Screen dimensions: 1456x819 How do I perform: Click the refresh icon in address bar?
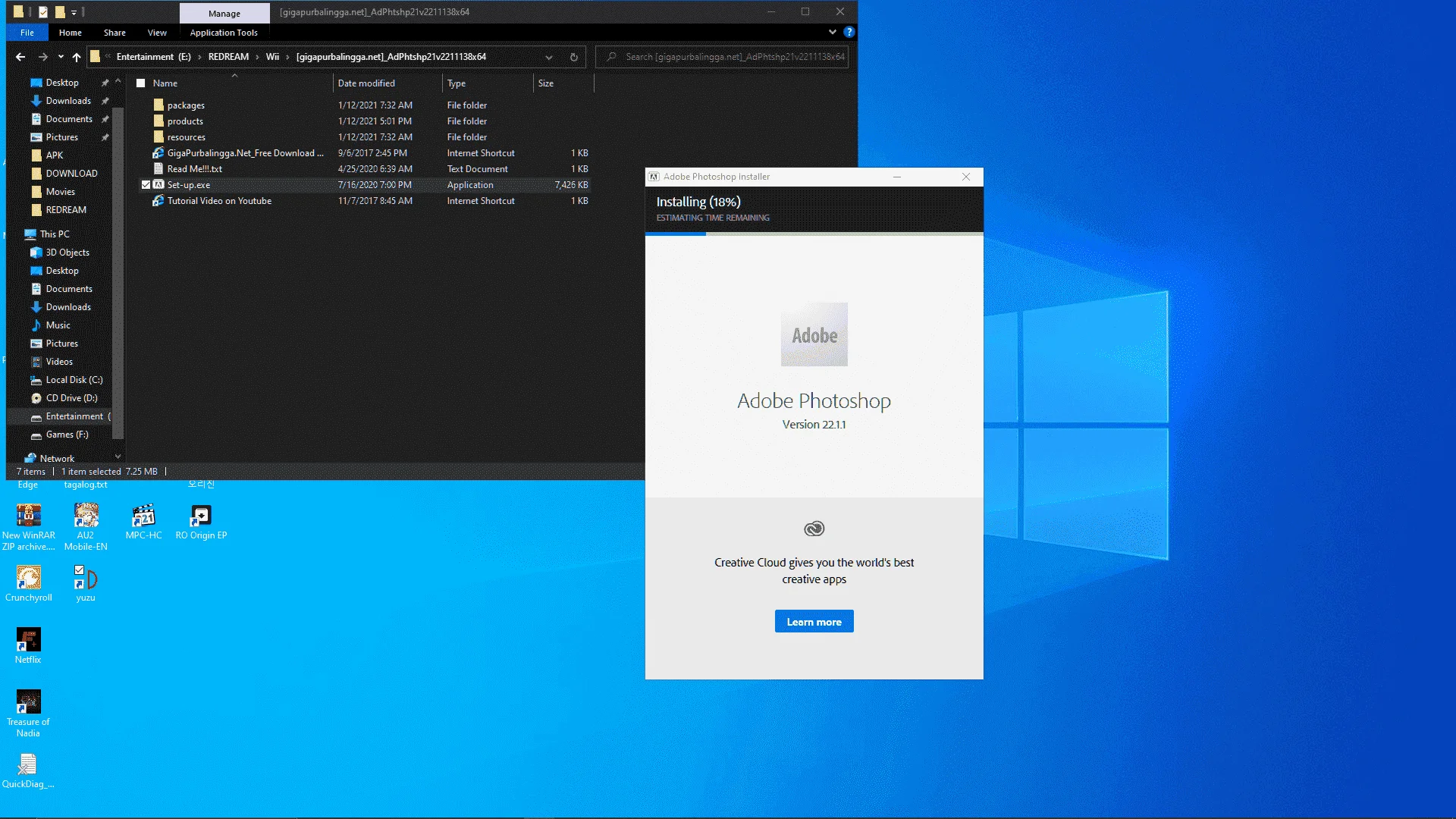pos(574,57)
